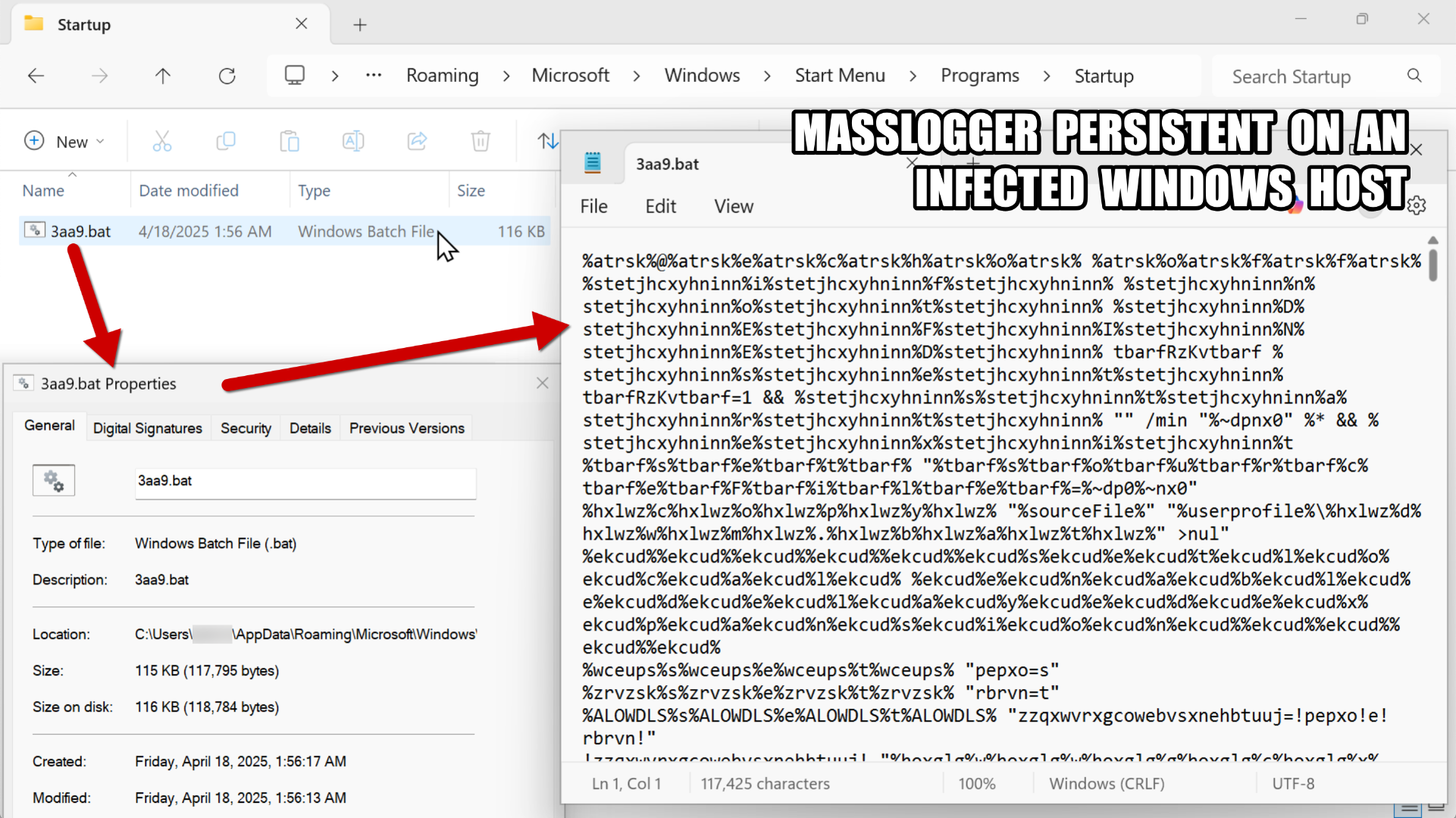Click the file name field in Properties
Viewport: 1456px width, 818px height.
[305, 483]
